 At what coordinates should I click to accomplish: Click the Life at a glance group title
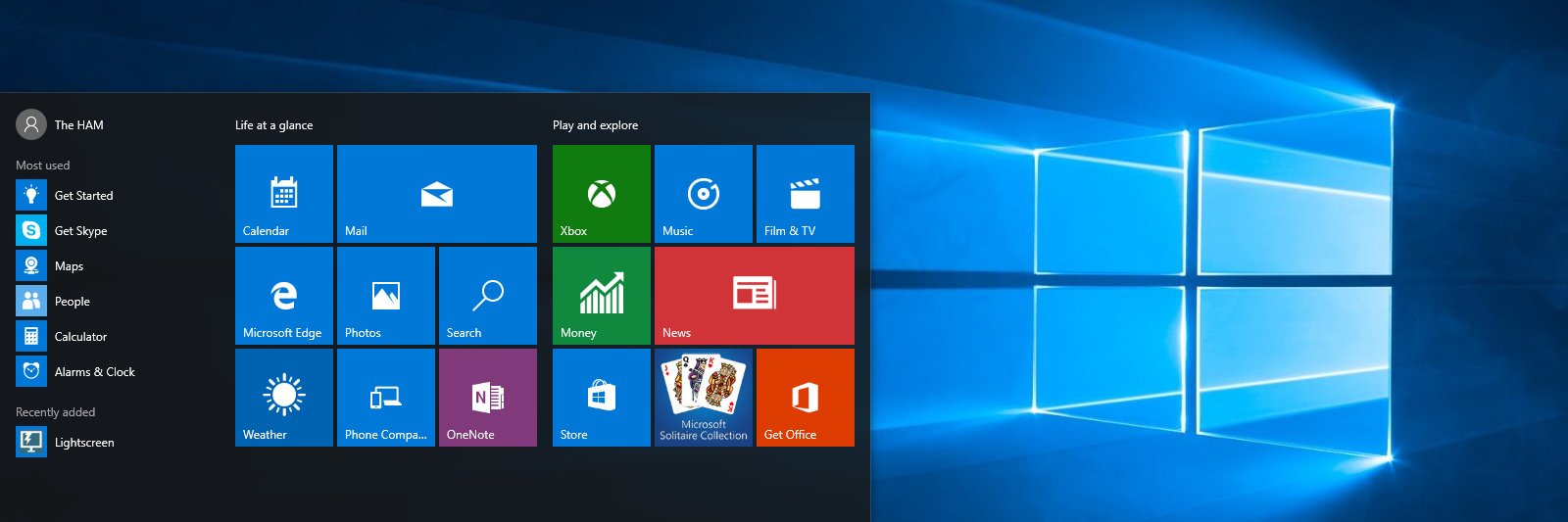pos(274,125)
